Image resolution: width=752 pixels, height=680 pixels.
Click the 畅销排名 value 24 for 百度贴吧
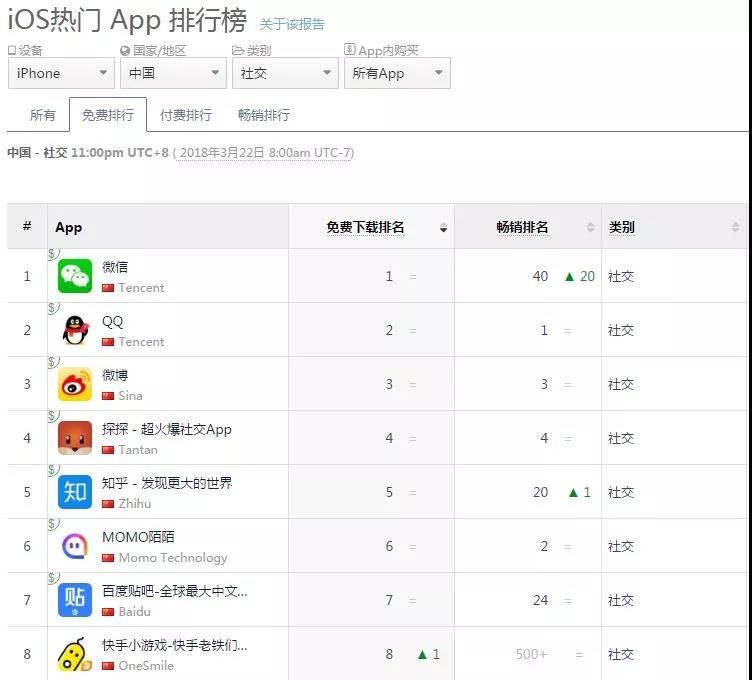pos(540,600)
